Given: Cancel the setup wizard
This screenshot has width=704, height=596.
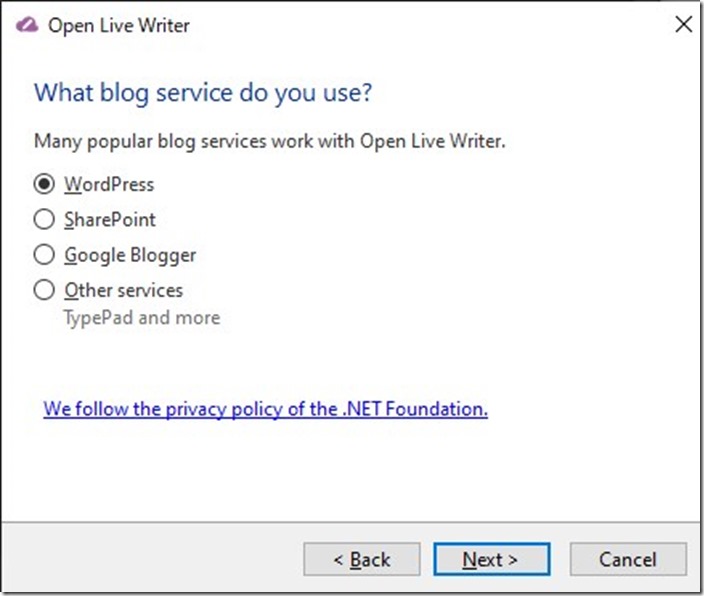Looking at the screenshot, I should tap(628, 559).
